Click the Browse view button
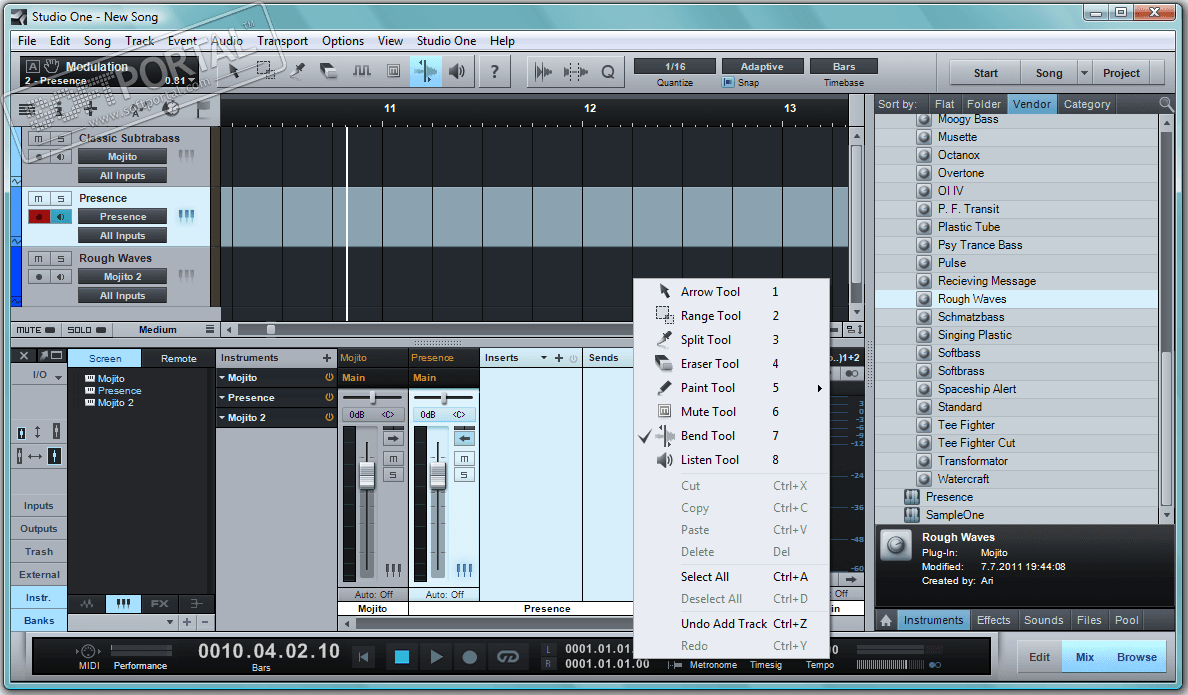This screenshot has width=1188, height=695. [1136, 657]
